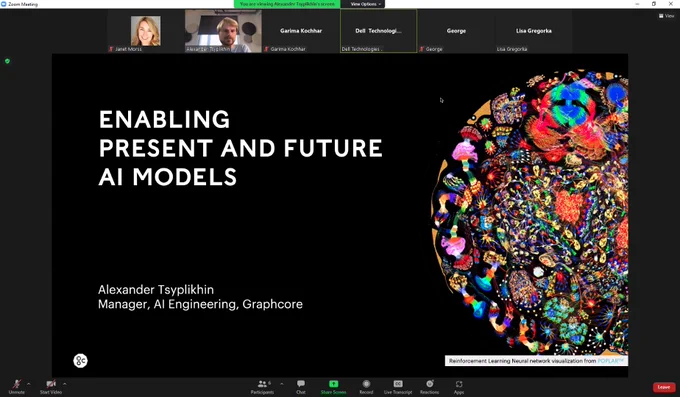Open the View Options dropdown
The width and height of the screenshot is (680, 397).
tap(365, 4)
